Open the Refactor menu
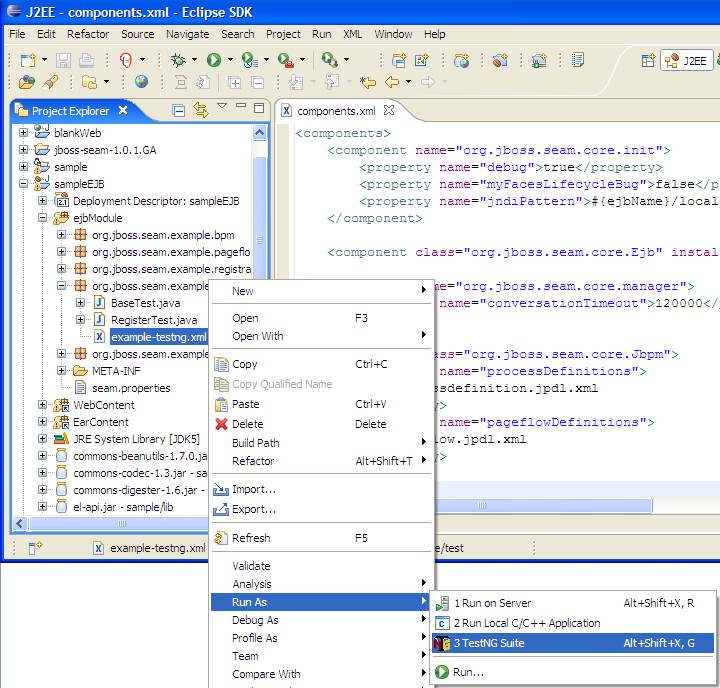Image resolution: width=720 pixels, height=688 pixels. click(x=88, y=34)
